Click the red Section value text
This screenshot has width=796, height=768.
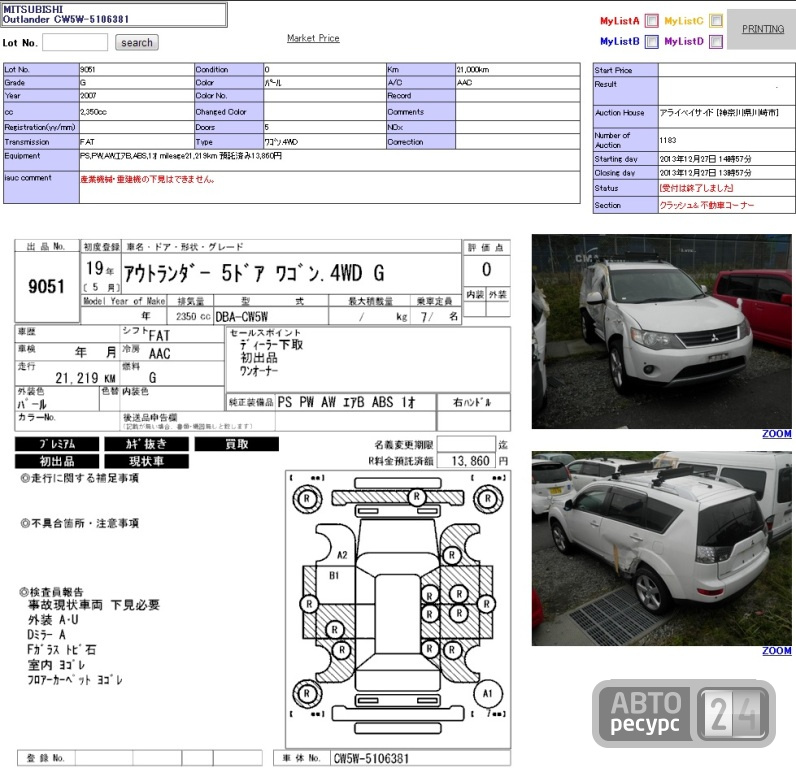point(707,206)
